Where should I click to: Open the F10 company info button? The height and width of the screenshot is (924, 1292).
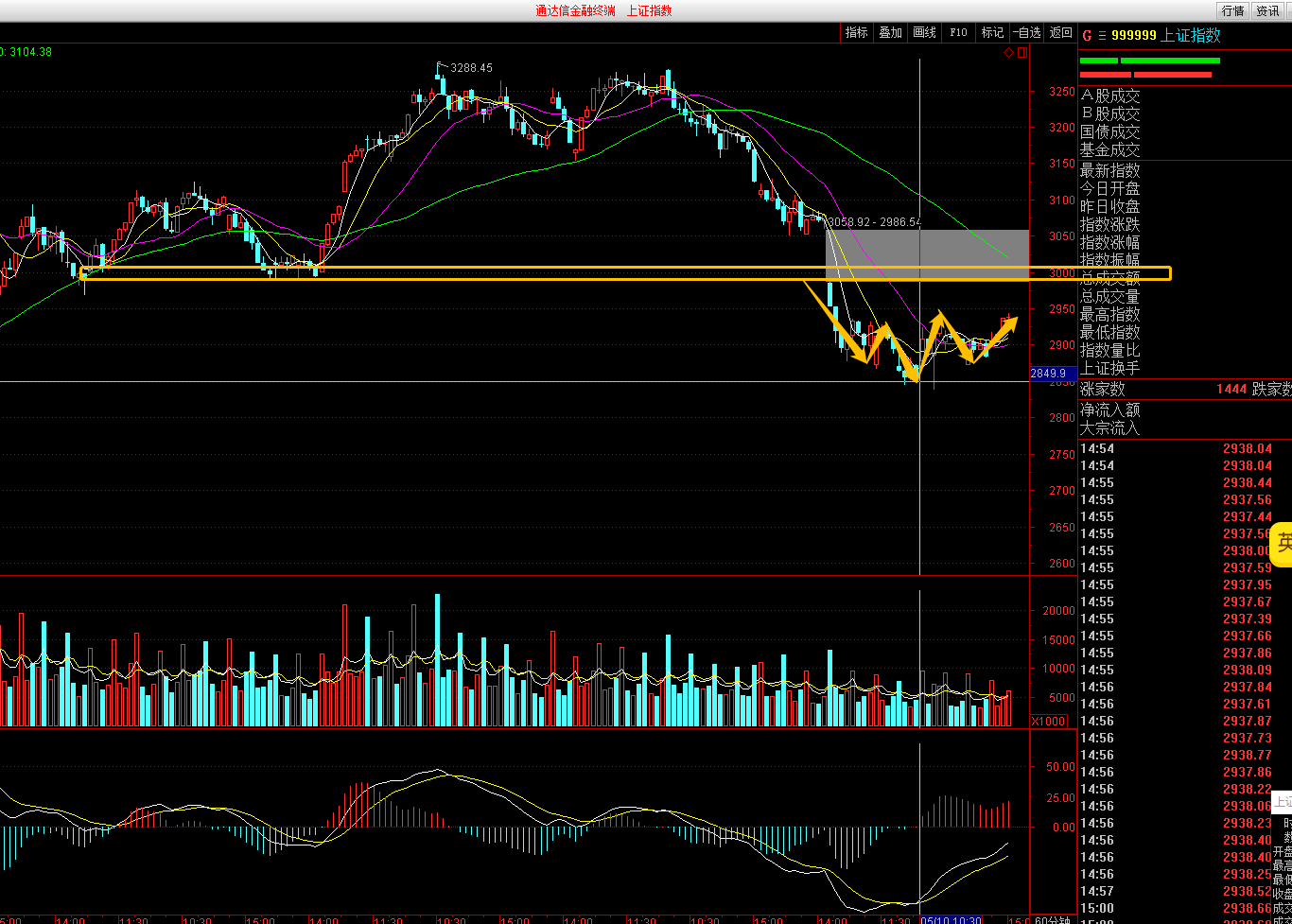958,32
